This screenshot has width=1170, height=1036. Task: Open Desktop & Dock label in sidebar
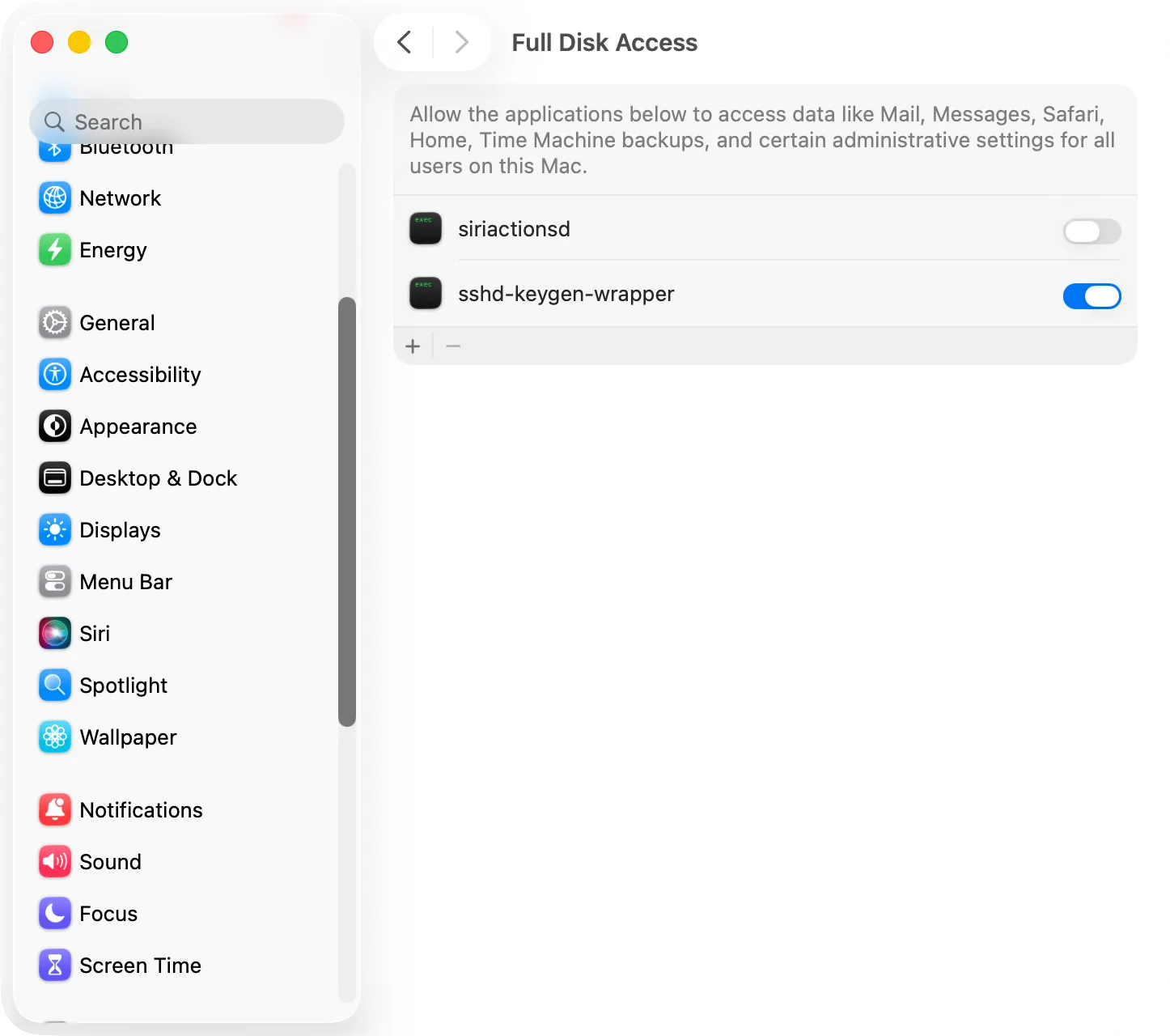click(158, 478)
